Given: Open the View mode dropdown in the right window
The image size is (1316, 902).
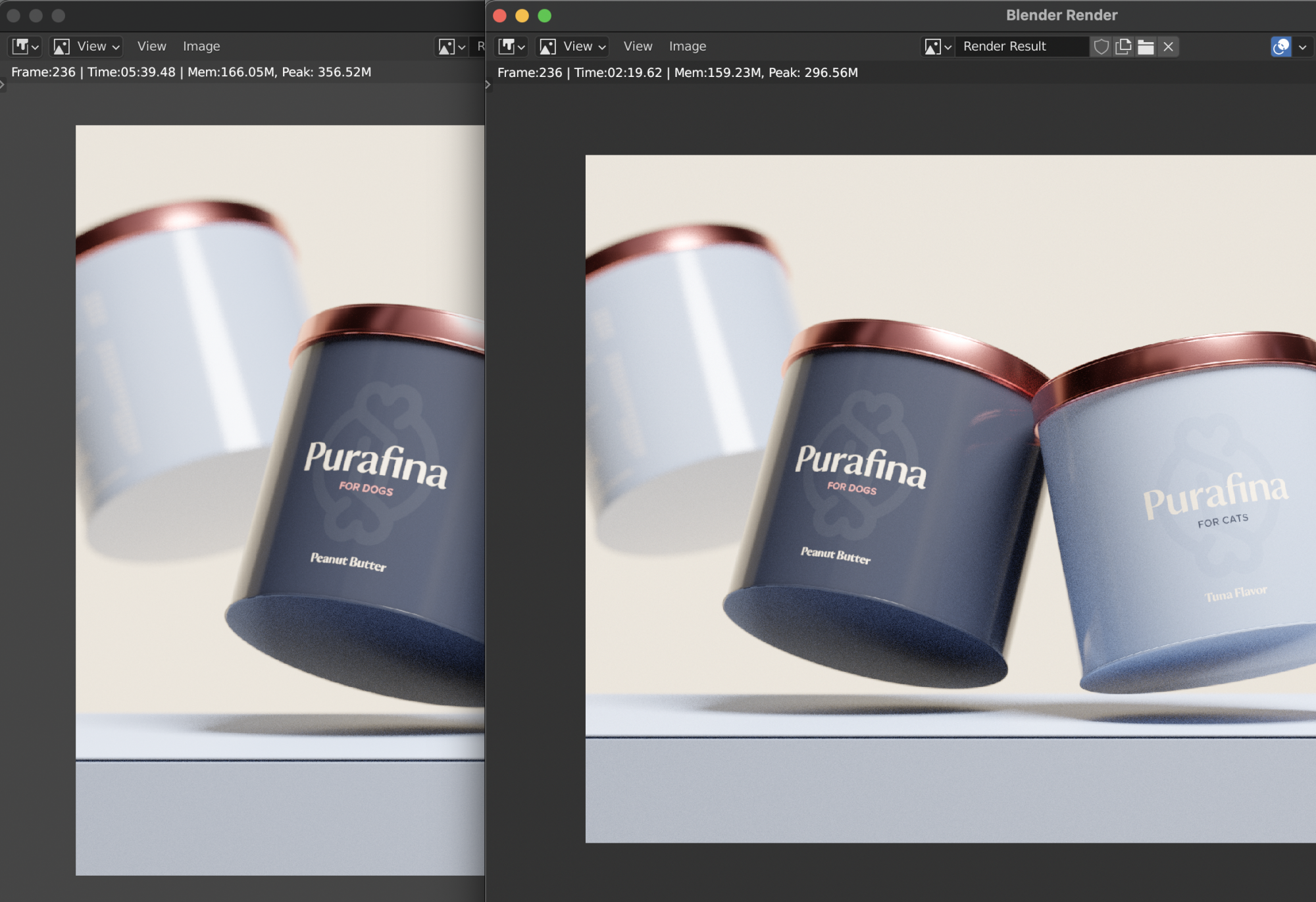Looking at the screenshot, I should point(572,47).
